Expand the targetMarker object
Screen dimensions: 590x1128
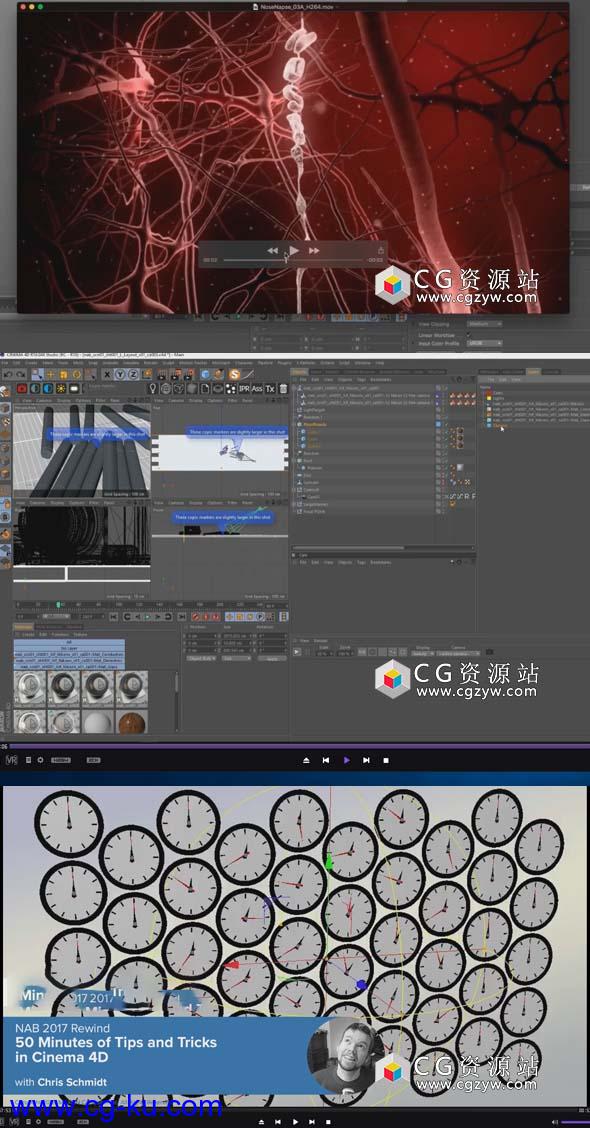tap(294, 504)
